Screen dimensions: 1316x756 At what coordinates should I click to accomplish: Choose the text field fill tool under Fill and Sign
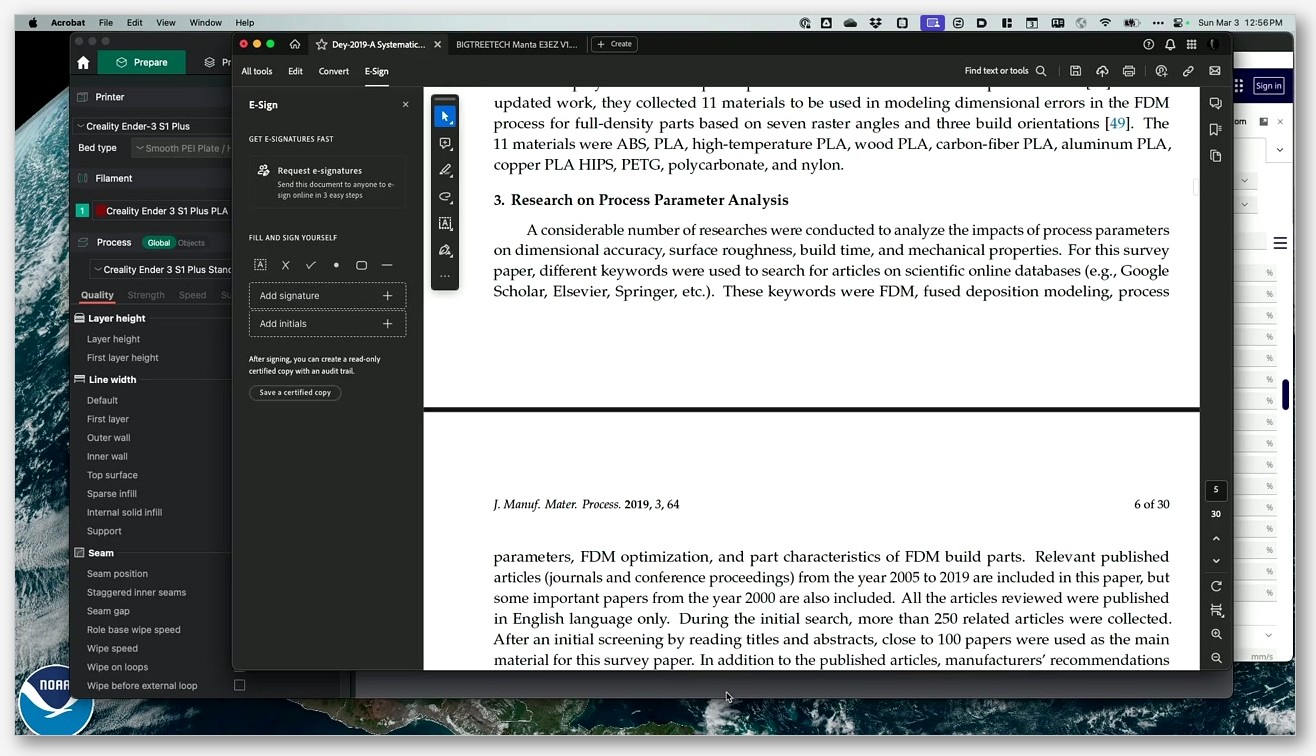(260, 265)
